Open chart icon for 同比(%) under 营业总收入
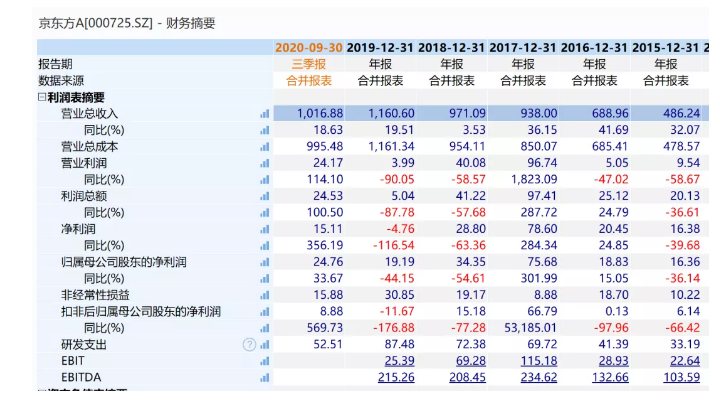 pyautogui.click(x=264, y=130)
